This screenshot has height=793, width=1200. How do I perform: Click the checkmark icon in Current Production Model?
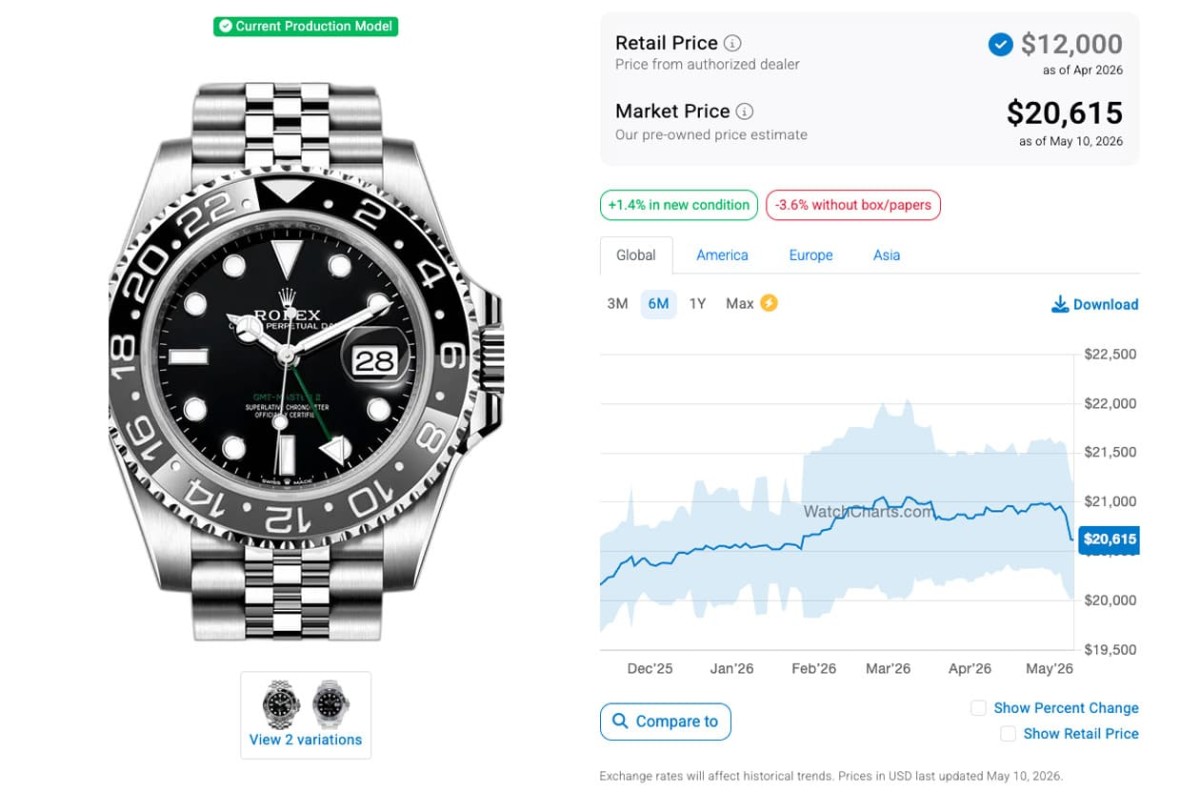[x=226, y=27]
